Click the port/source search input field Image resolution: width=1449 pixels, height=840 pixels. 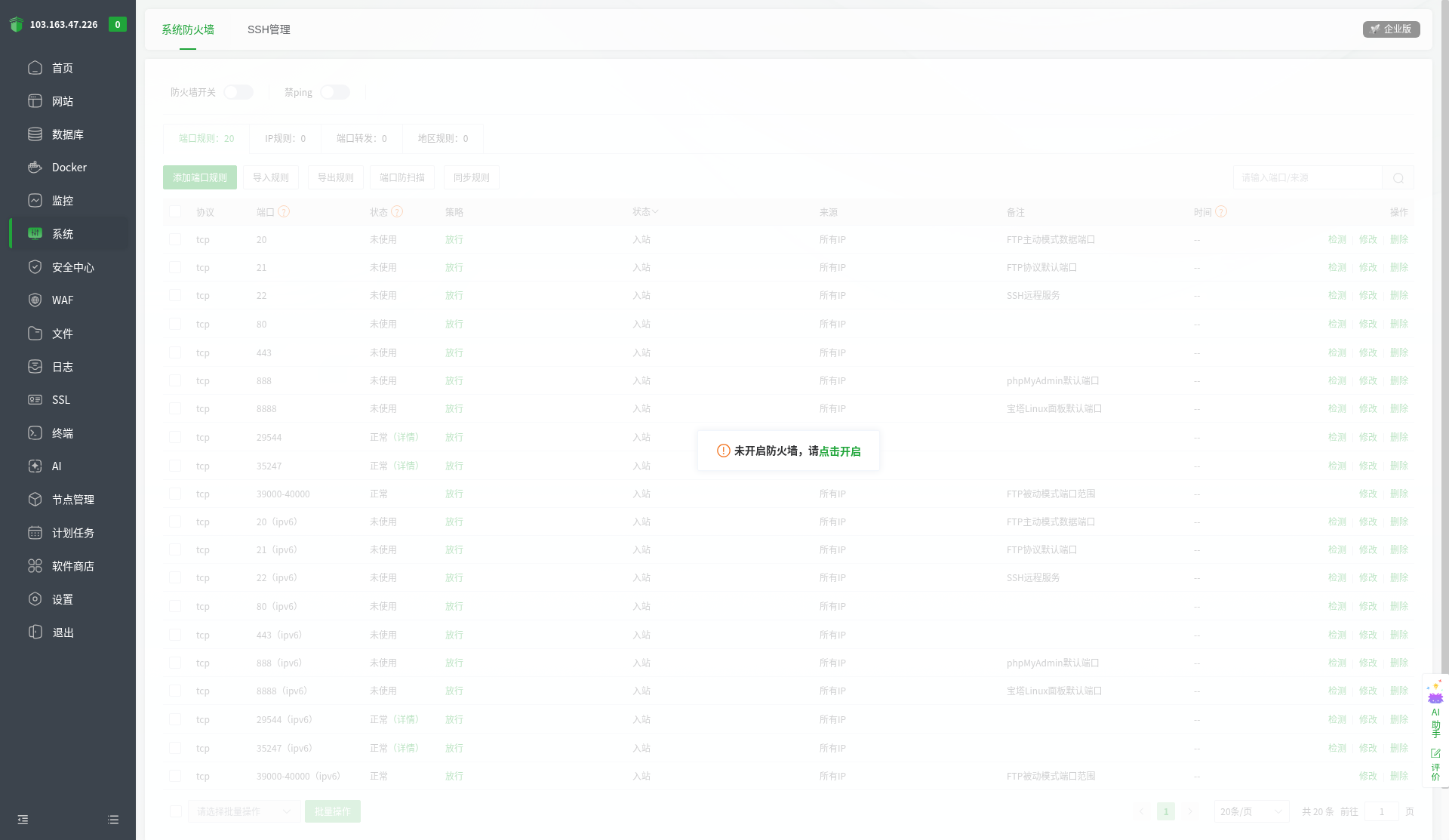[x=1307, y=178]
